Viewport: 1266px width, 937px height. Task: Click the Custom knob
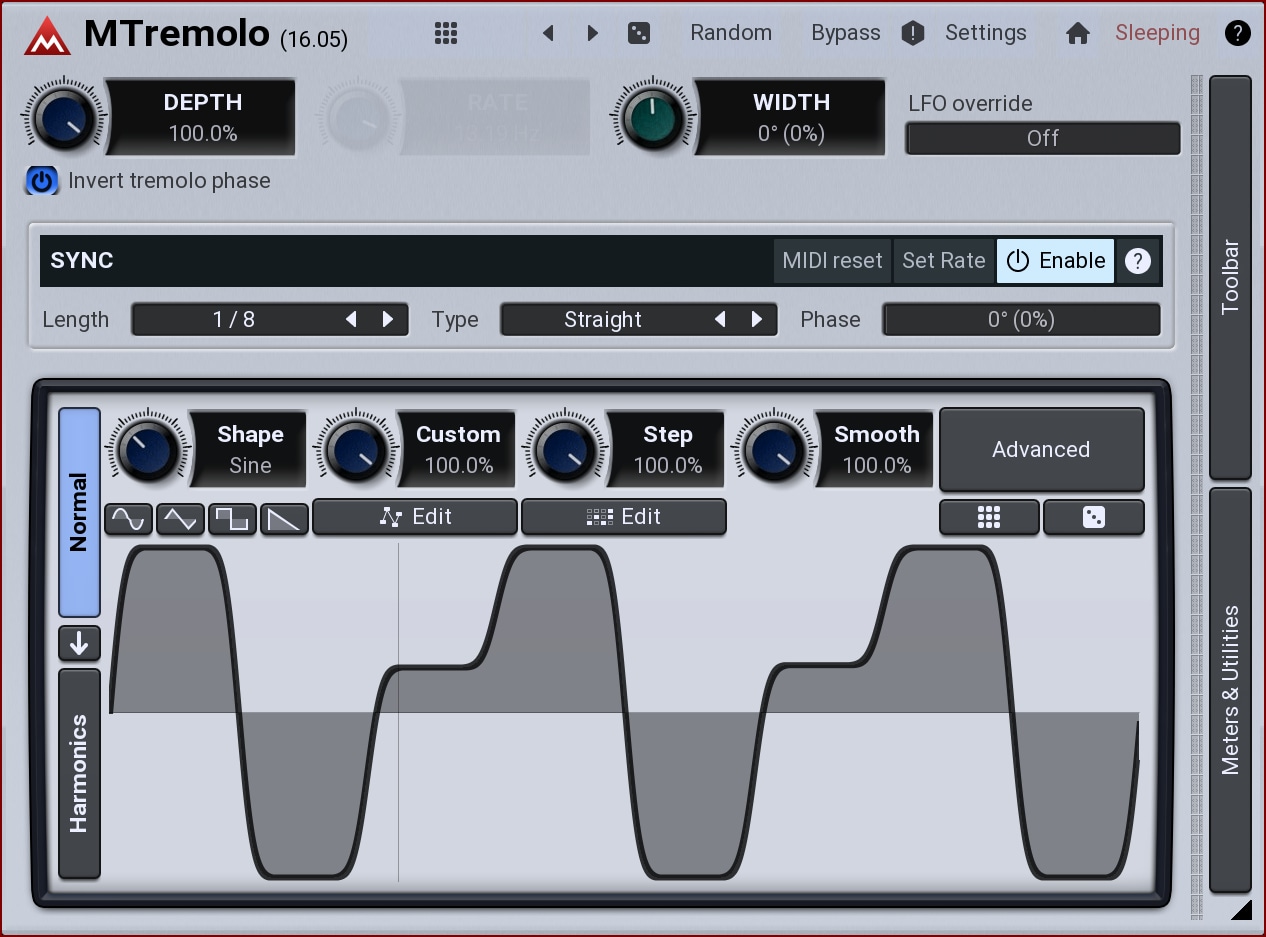(356, 449)
